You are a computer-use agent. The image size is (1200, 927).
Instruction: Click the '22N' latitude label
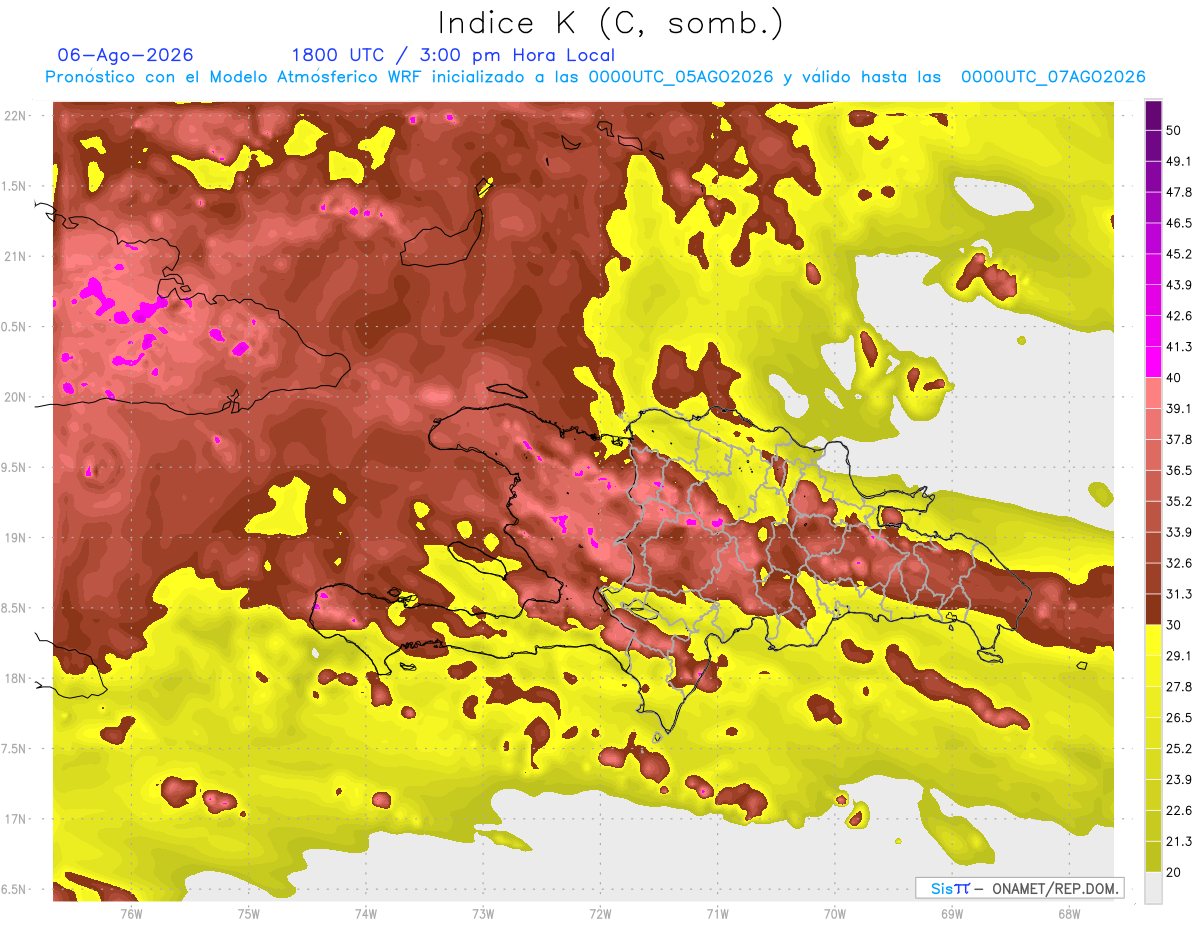point(17,116)
